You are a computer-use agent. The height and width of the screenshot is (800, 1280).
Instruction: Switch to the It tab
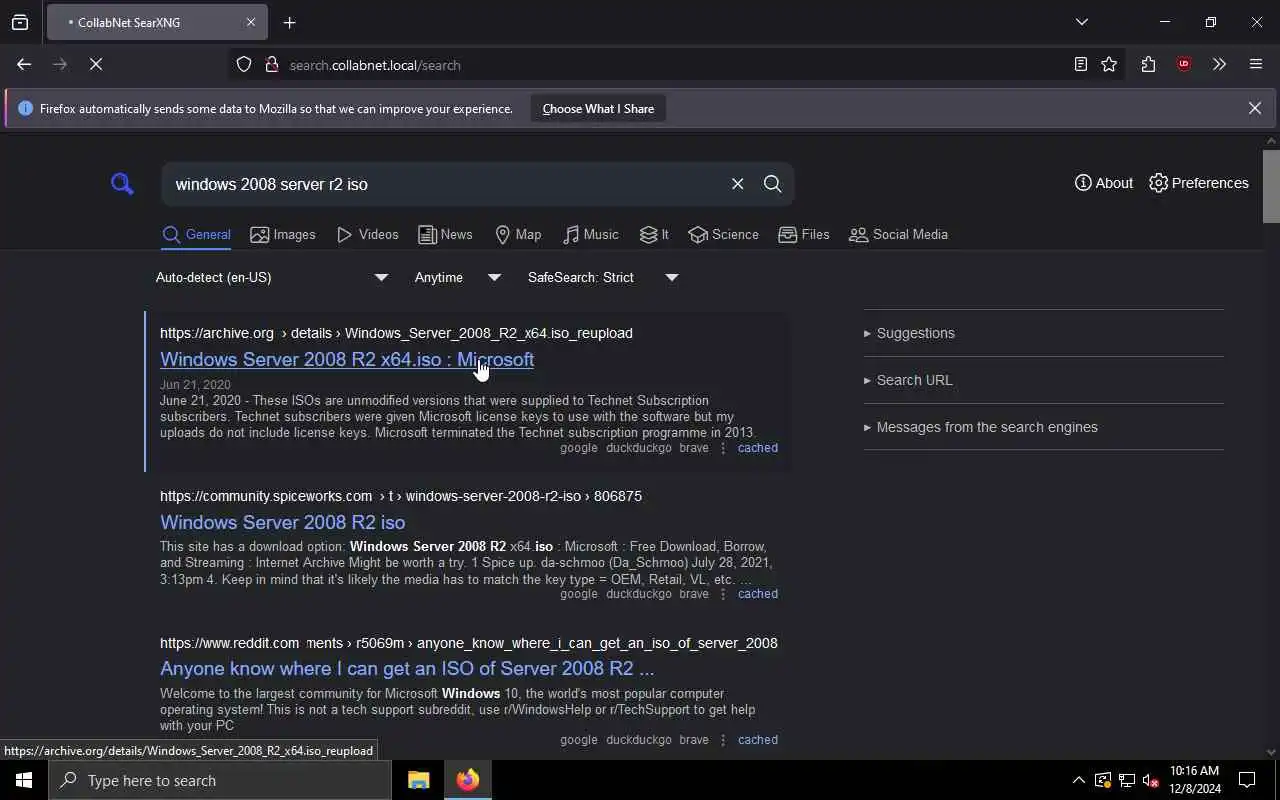point(654,235)
